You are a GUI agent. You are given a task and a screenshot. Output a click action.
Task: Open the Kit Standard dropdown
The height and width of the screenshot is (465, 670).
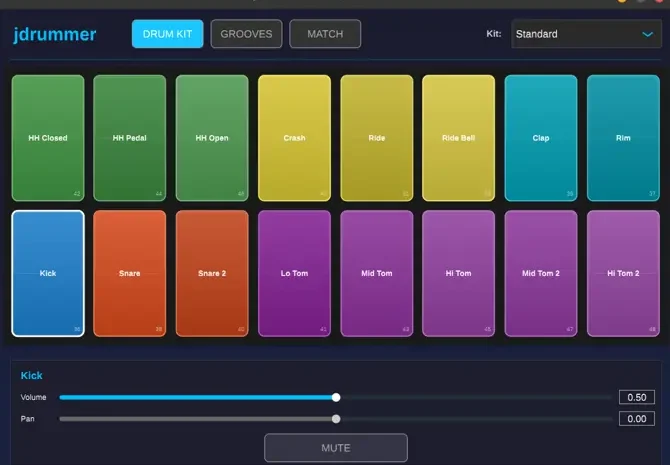[586, 34]
